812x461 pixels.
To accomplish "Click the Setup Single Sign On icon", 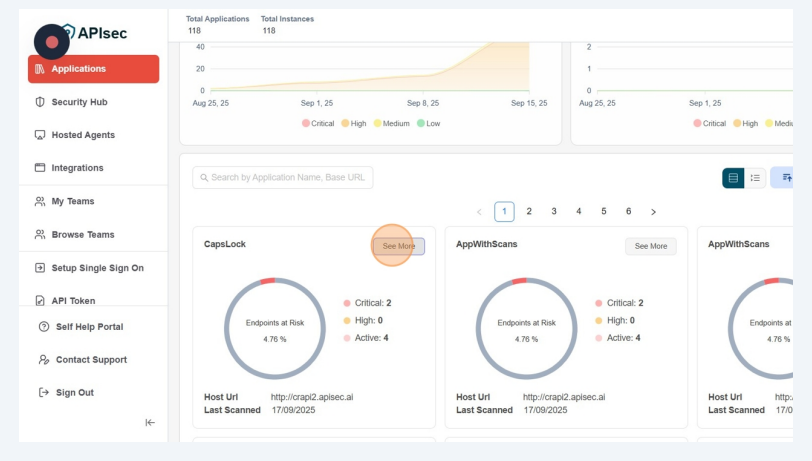I will point(40,268).
